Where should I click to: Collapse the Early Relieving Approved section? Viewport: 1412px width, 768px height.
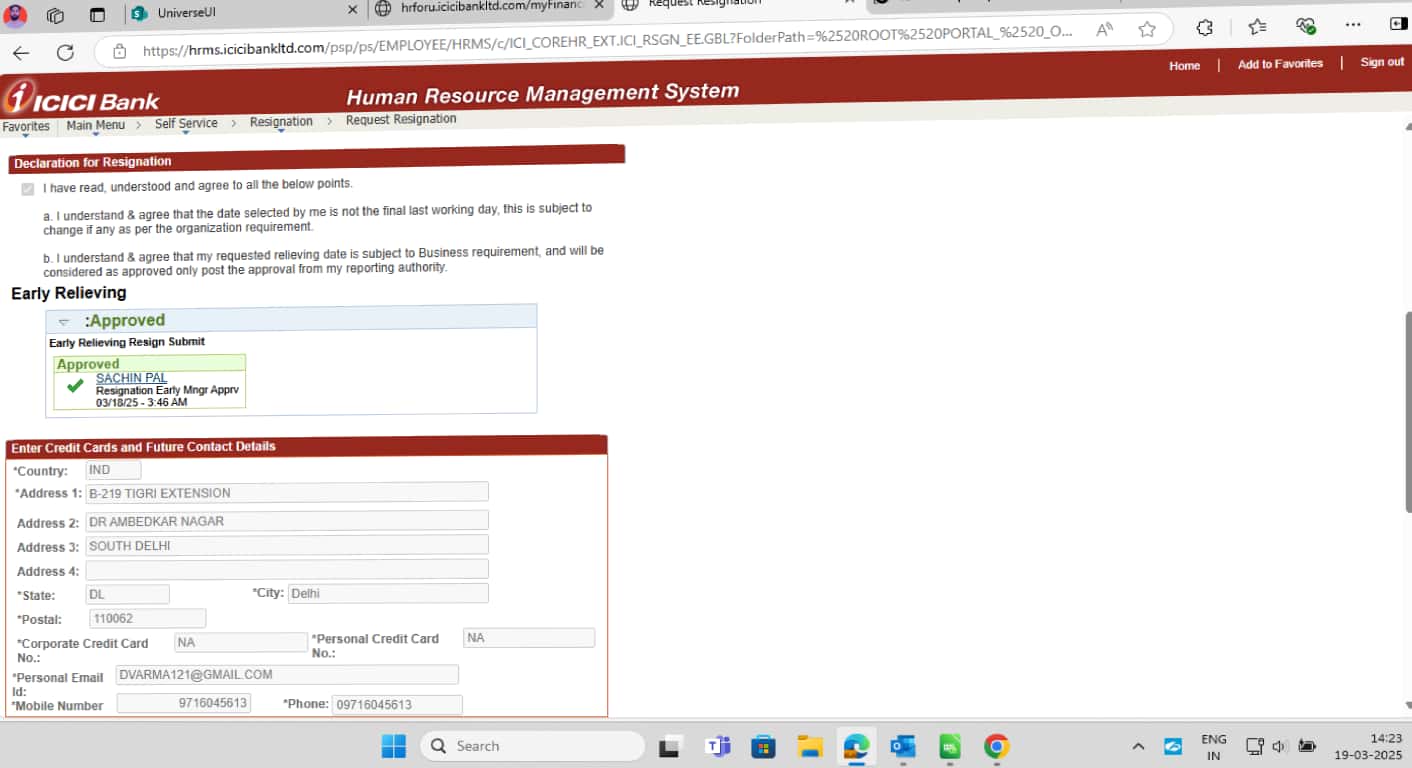(x=64, y=322)
